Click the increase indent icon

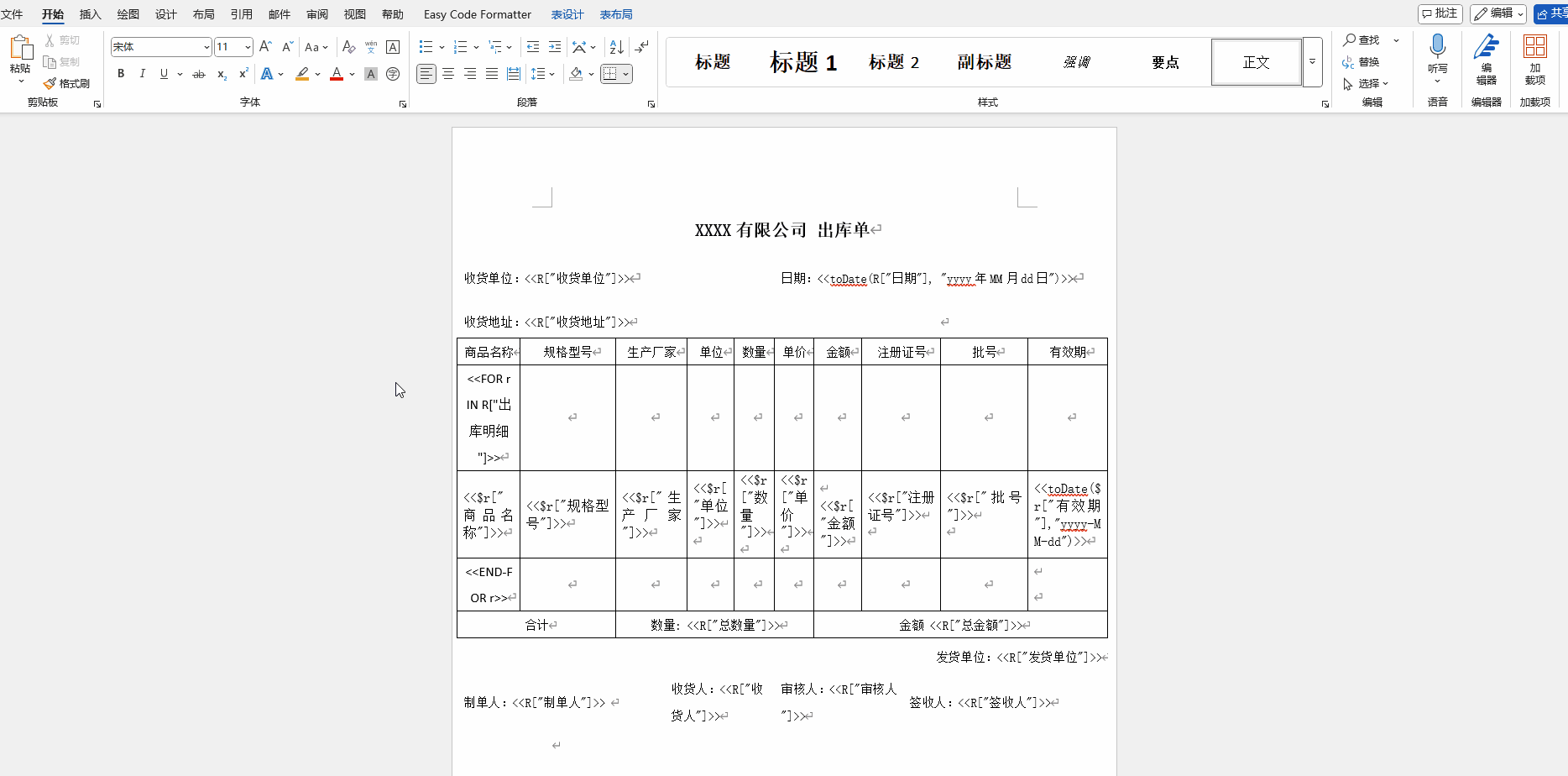[x=555, y=47]
